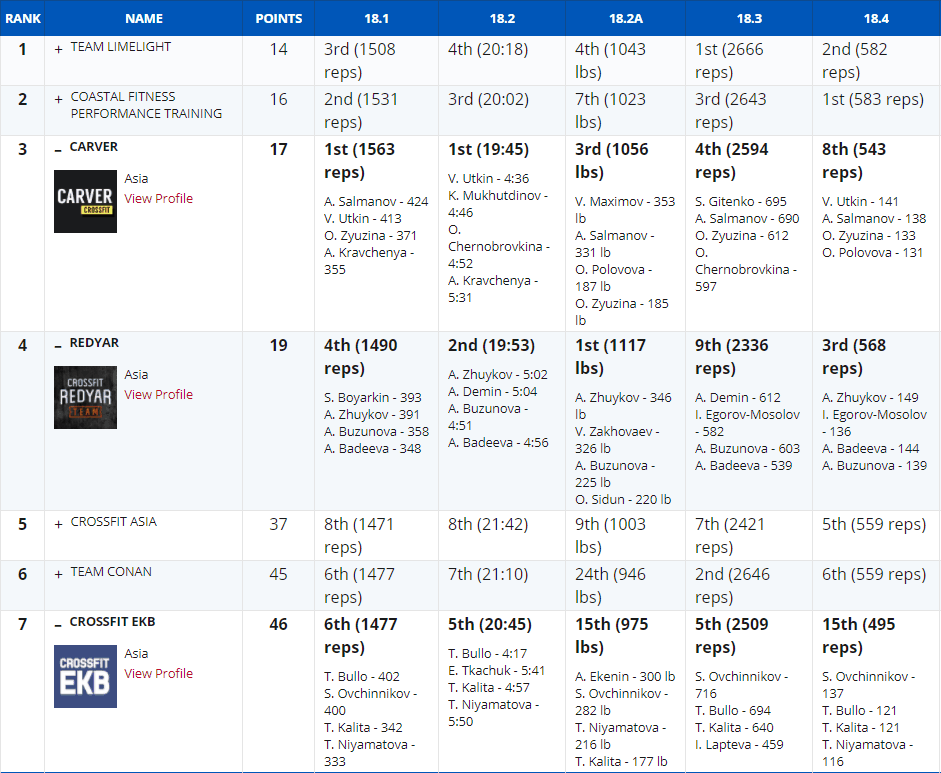Viewport: 941px width, 773px height.
Task: Open View Profile link for CARVER
Action: click(x=158, y=199)
